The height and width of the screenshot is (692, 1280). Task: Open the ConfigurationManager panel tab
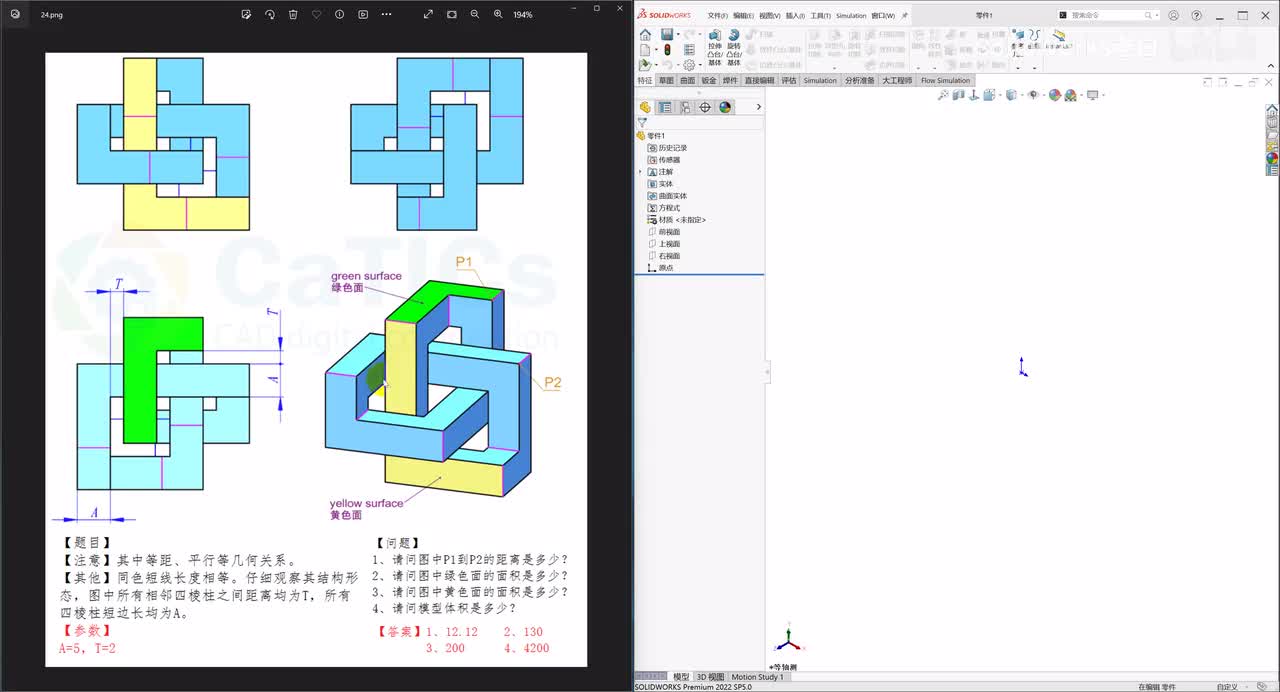tap(685, 107)
